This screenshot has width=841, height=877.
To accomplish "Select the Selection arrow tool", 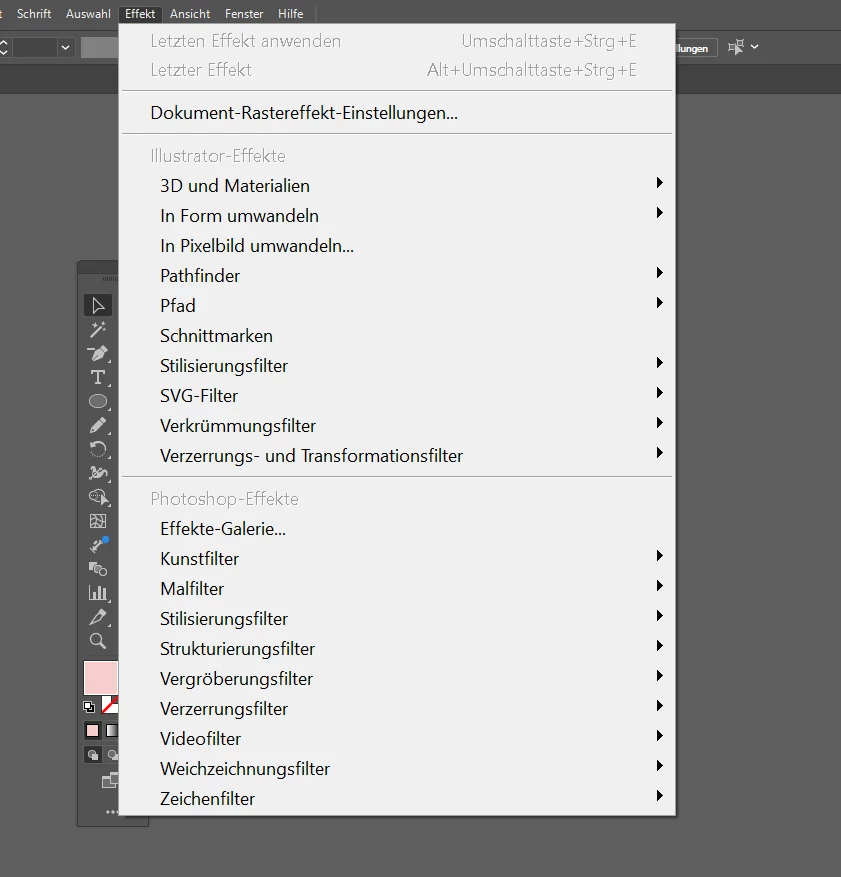I will coord(98,305).
